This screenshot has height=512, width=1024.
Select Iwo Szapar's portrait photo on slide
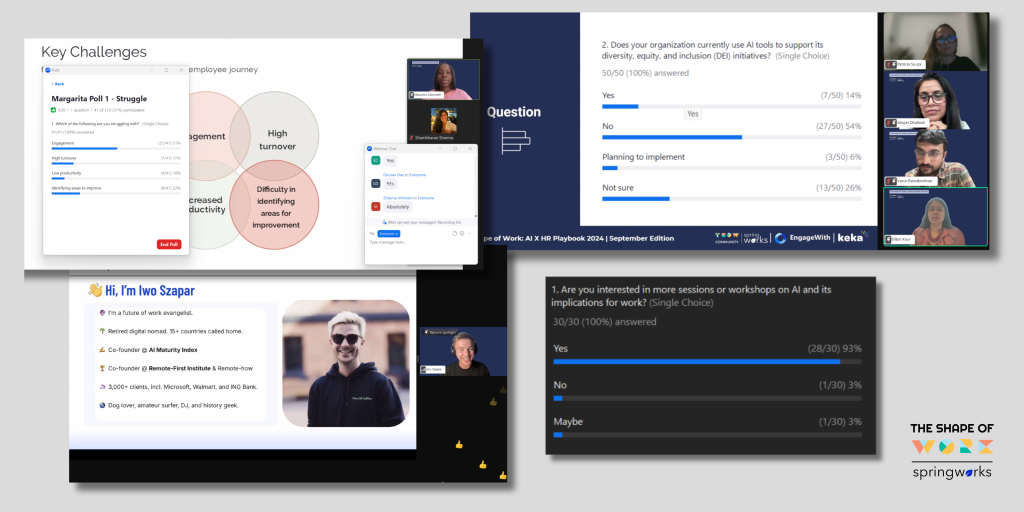pos(345,363)
